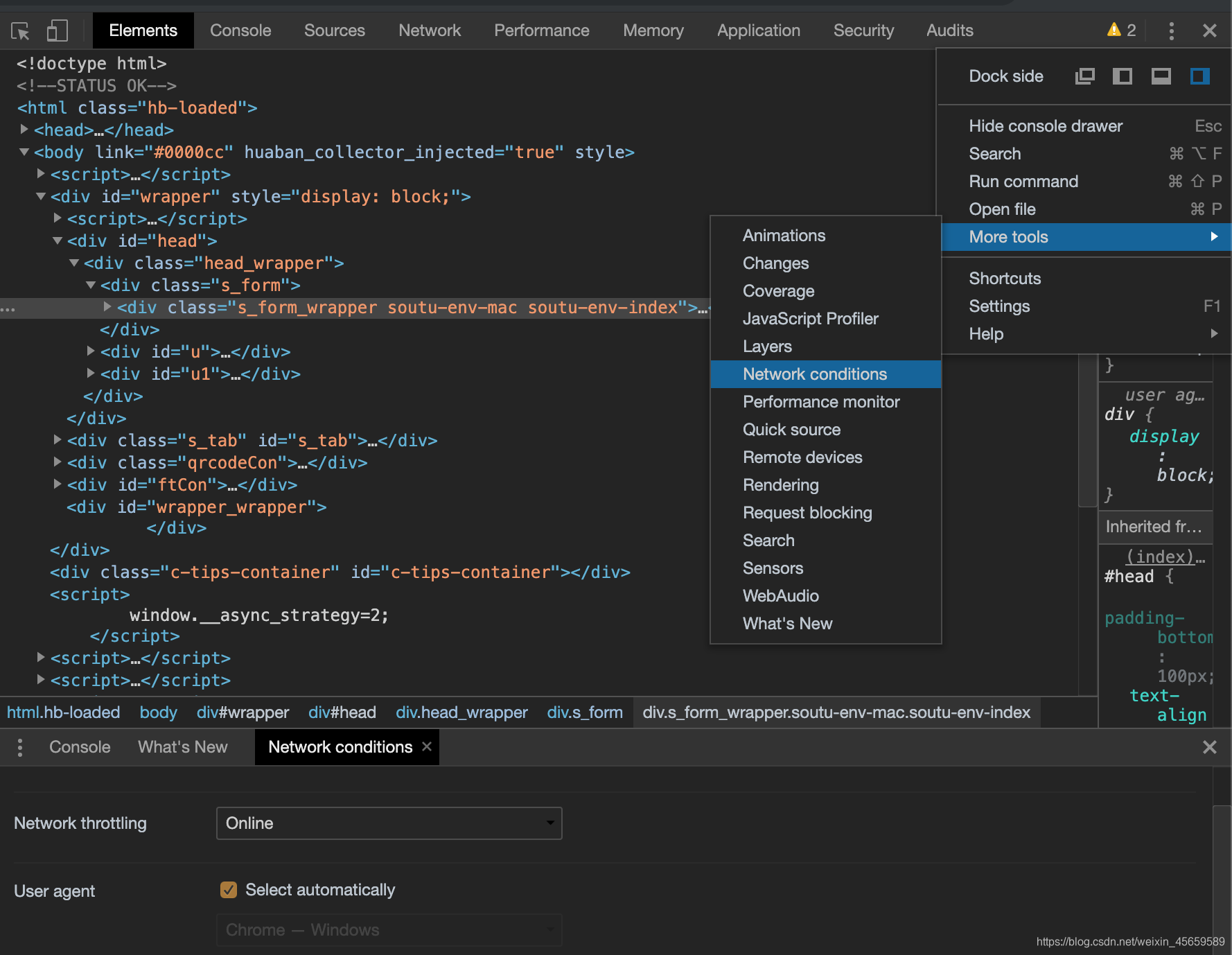The height and width of the screenshot is (955, 1232).
Task: Open the Security tab
Action: tap(864, 30)
